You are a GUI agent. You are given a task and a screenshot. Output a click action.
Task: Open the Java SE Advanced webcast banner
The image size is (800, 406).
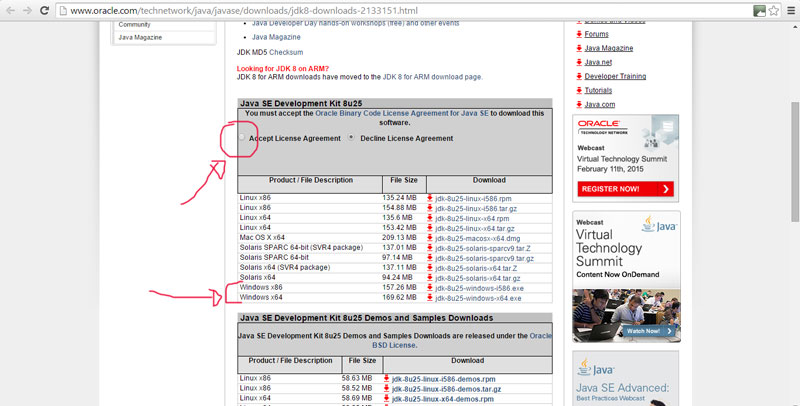click(626, 378)
